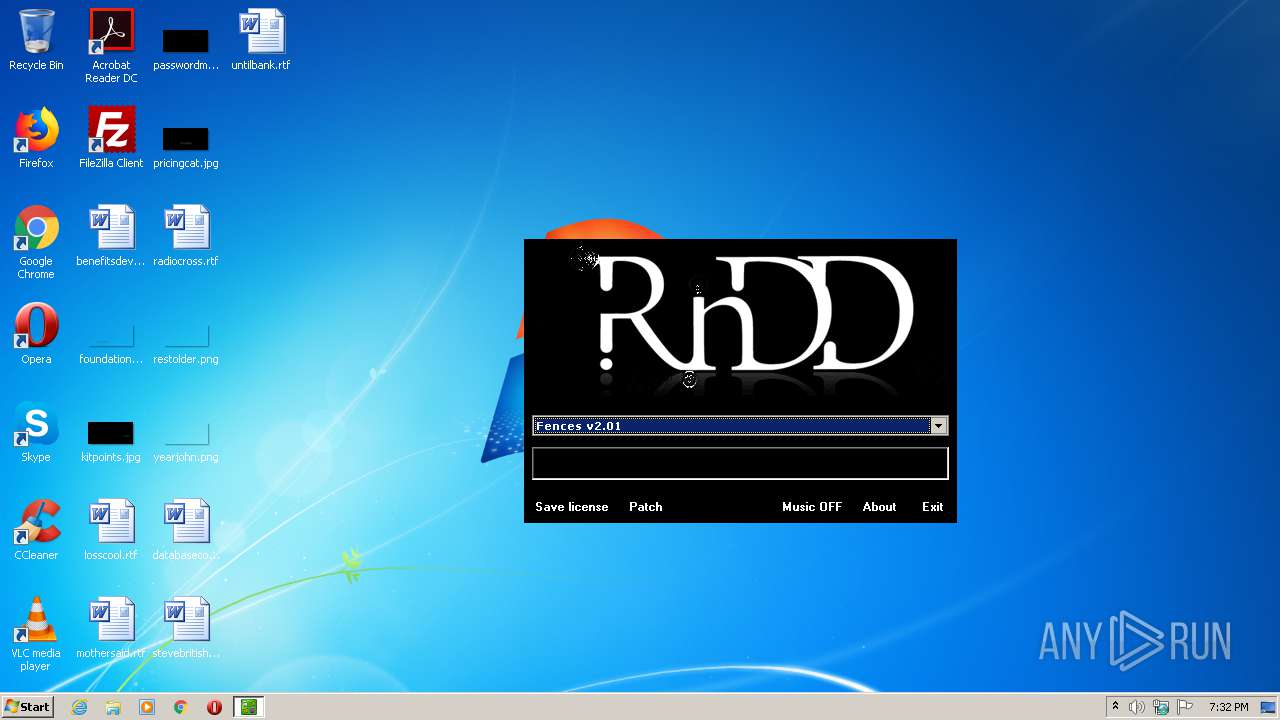Click Save license
1280x720 pixels.
click(572, 507)
